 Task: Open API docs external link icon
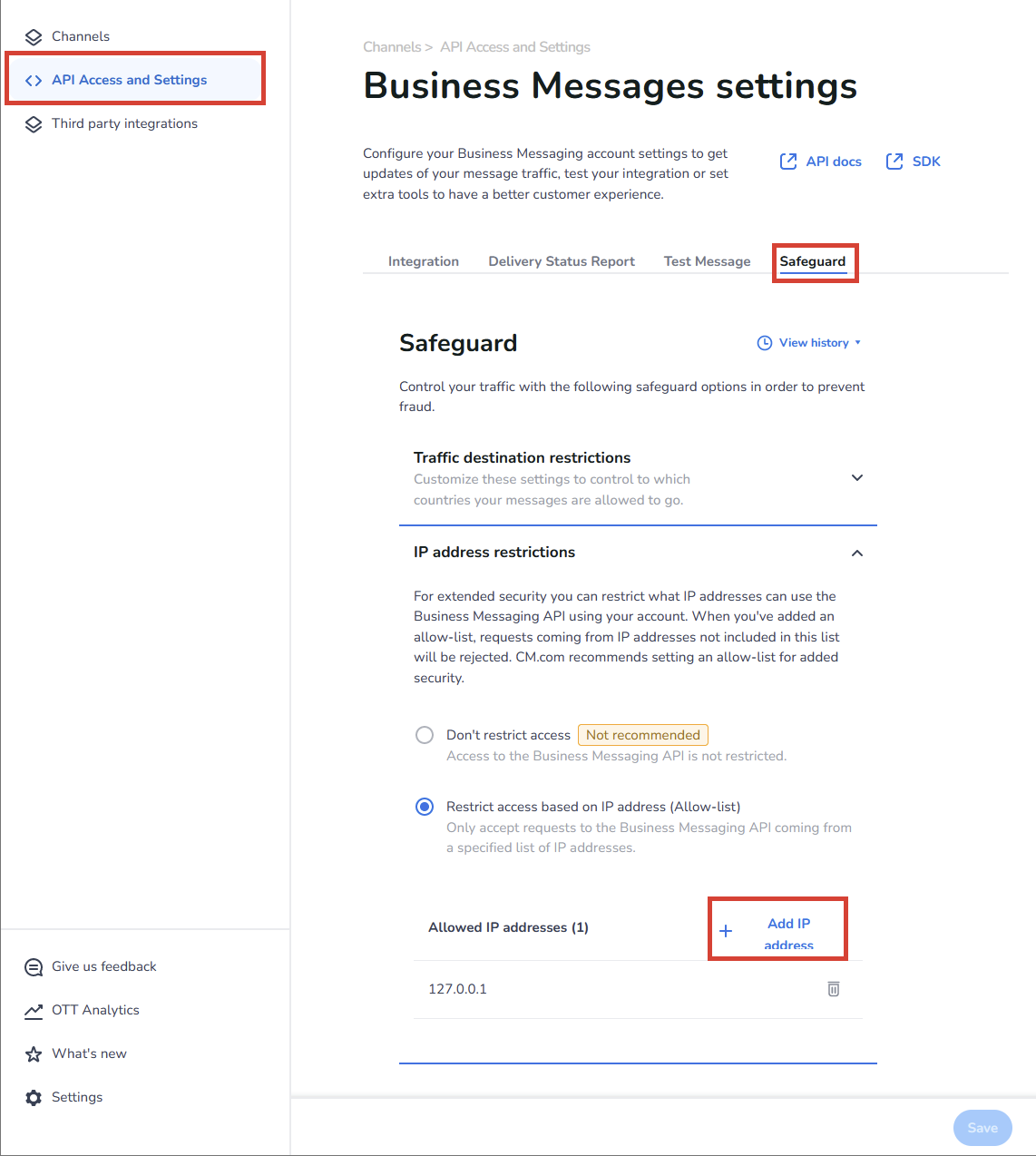[x=788, y=162]
